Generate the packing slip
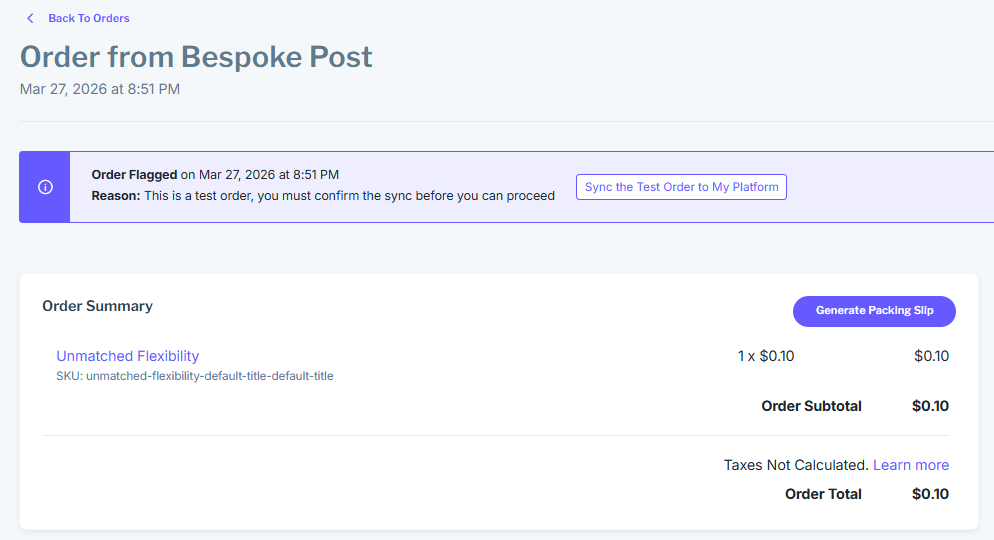The width and height of the screenshot is (994, 540). [874, 311]
